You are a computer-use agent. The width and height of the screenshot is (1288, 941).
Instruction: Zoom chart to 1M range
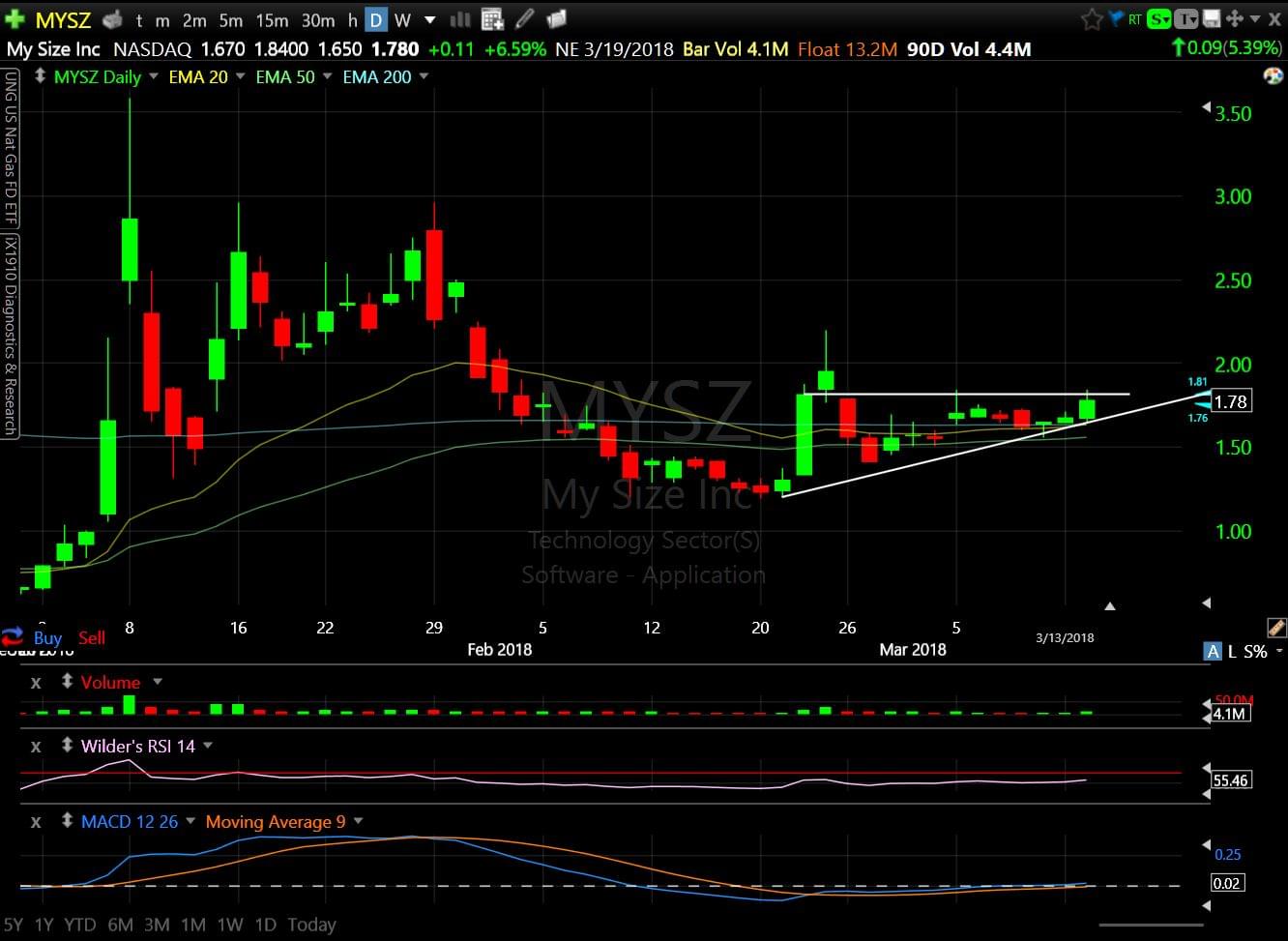click(193, 925)
